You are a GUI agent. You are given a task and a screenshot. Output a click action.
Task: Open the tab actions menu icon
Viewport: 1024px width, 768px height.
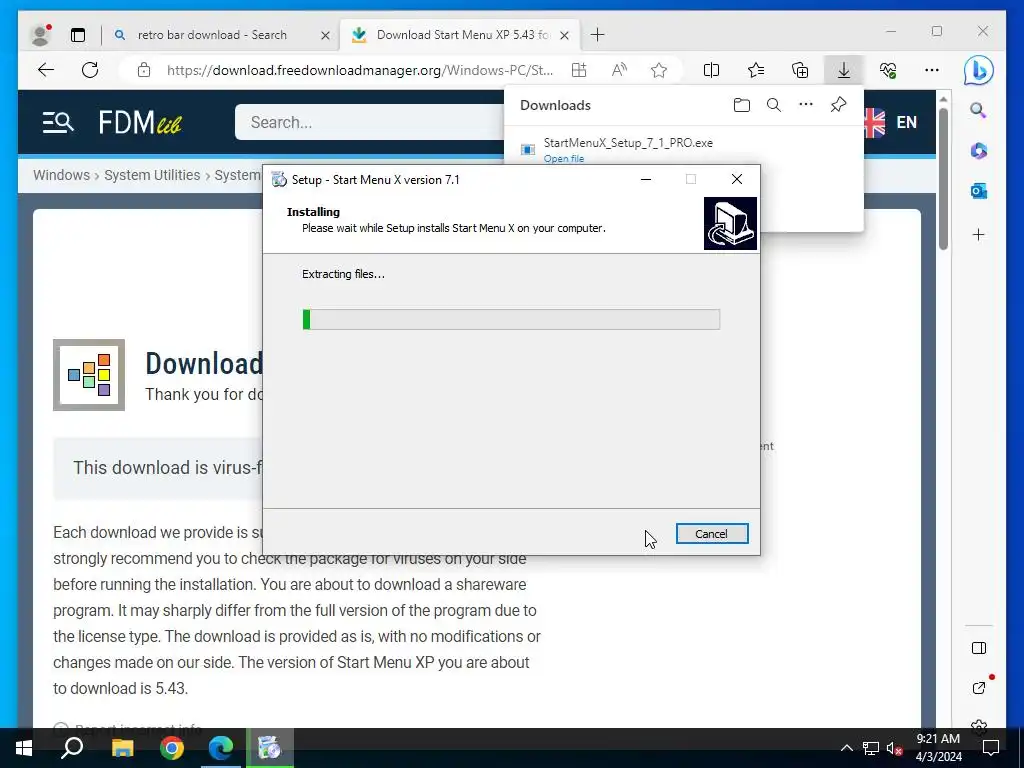pos(78,35)
